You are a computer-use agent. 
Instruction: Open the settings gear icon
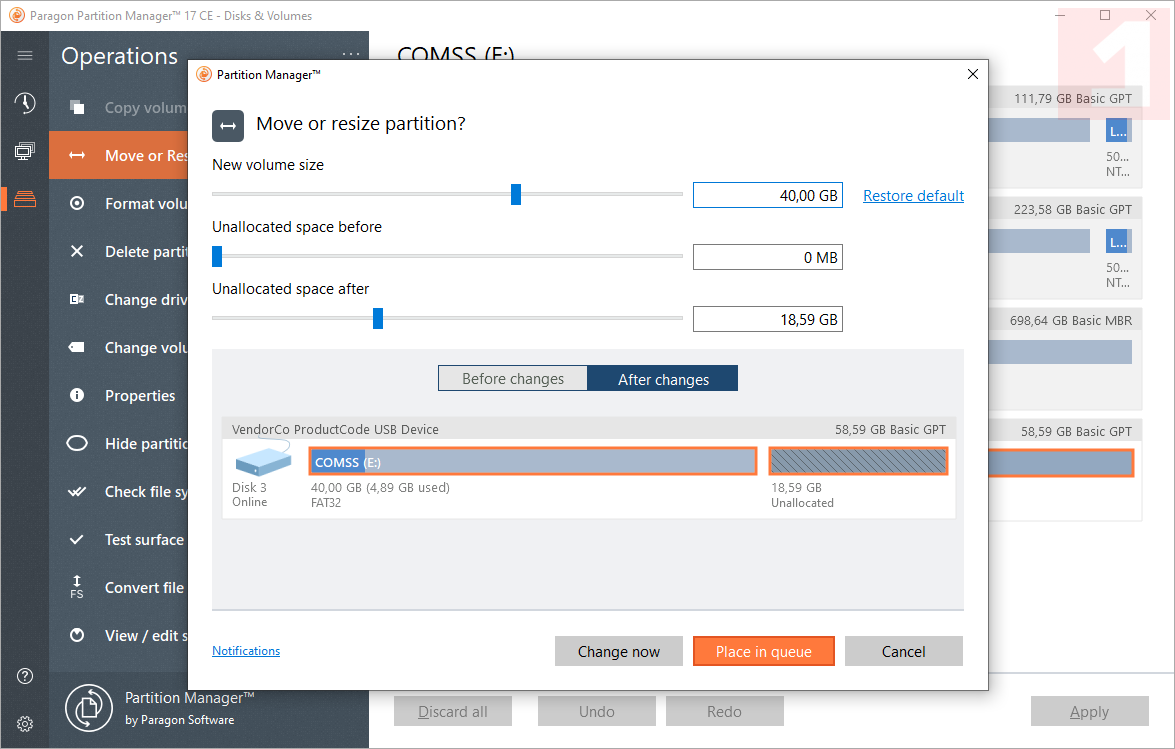click(25, 724)
